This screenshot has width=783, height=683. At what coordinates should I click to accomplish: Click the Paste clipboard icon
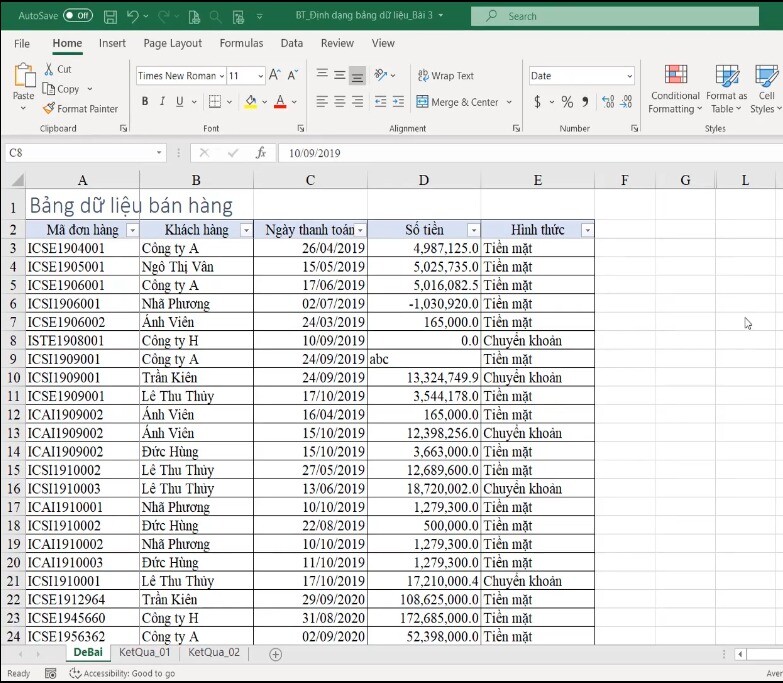point(23,75)
